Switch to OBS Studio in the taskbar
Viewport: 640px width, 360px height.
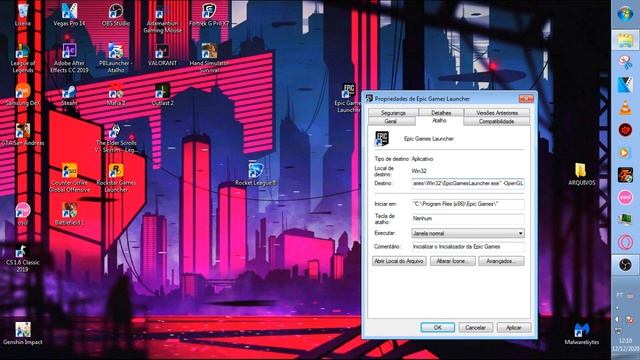625,264
